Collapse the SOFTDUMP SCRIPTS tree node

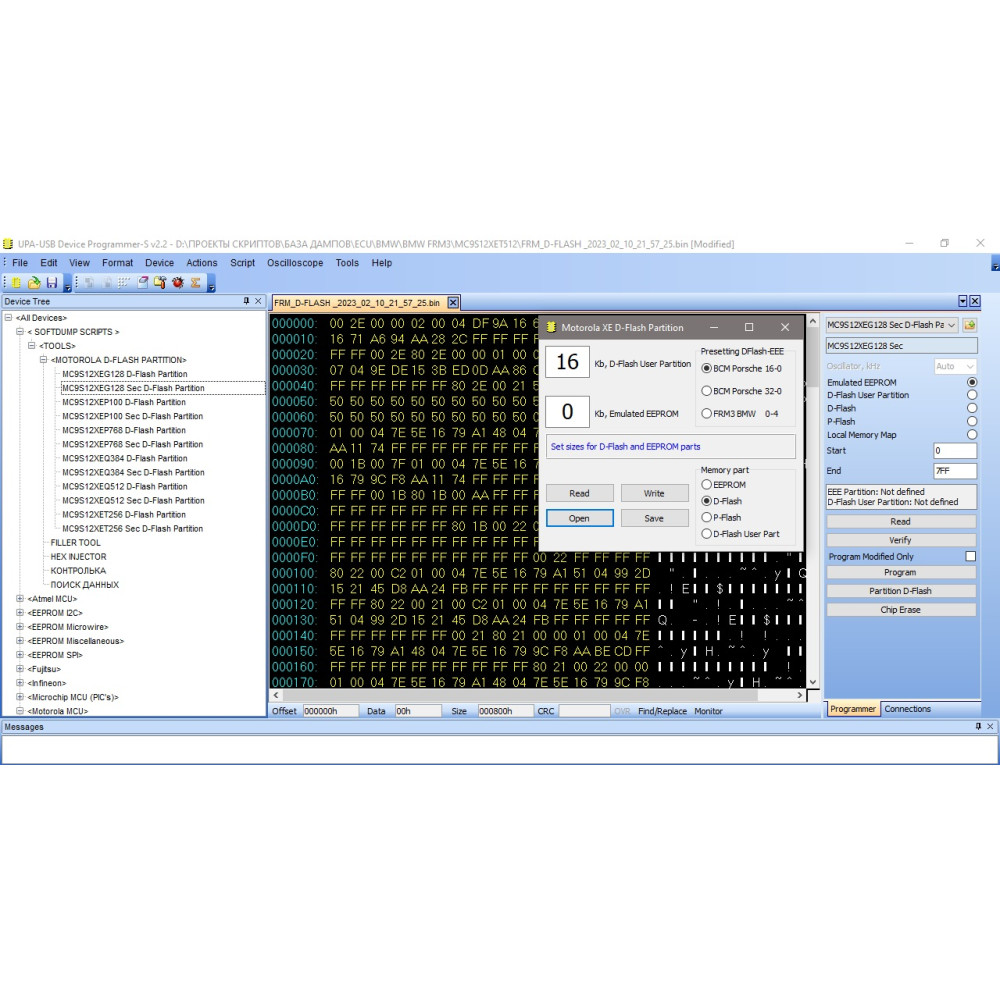click(20, 332)
